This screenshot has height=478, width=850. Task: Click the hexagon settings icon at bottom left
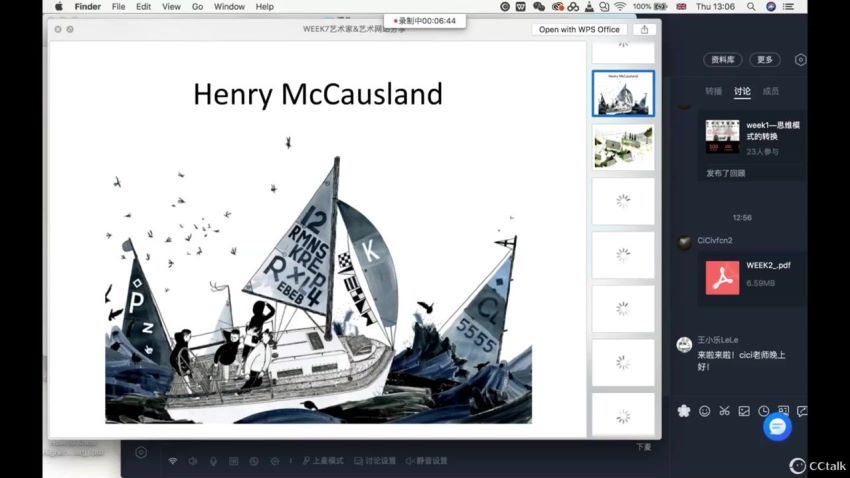pyautogui.click(x=141, y=452)
